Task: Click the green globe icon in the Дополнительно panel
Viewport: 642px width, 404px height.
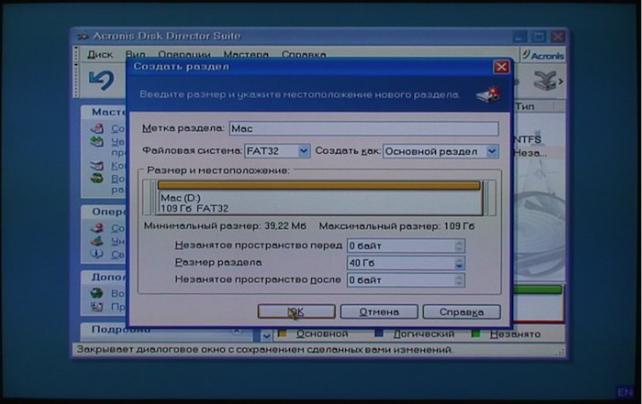Action: click(x=97, y=293)
